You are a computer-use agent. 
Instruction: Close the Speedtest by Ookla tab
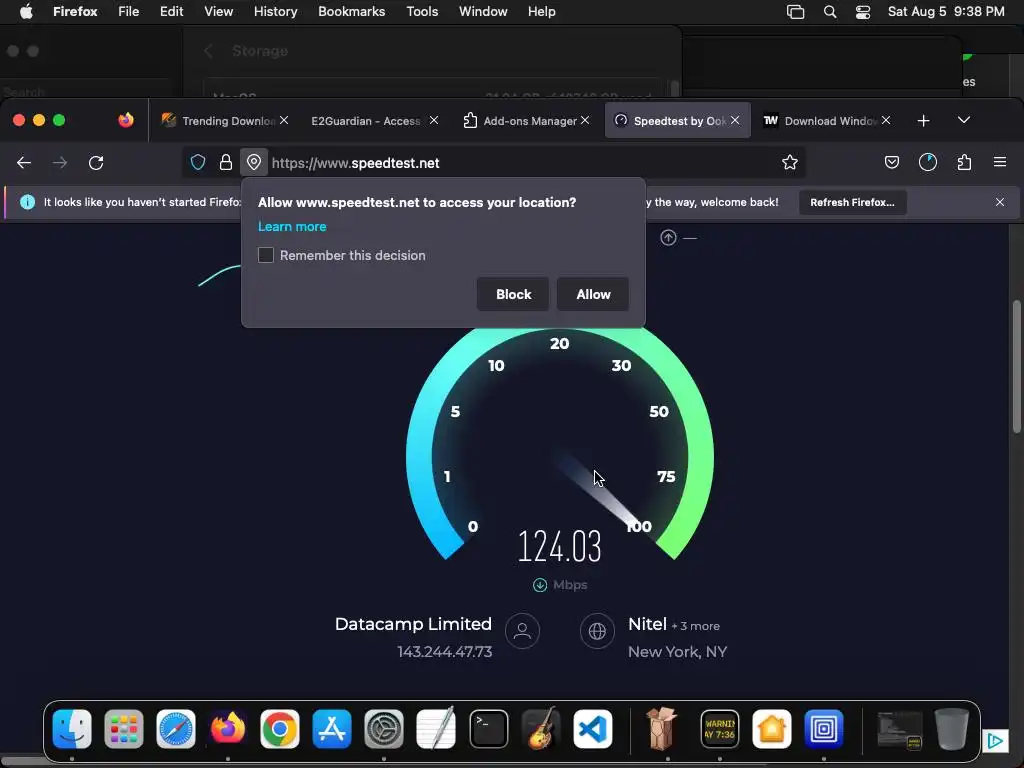pyautogui.click(x=735, y=120)
